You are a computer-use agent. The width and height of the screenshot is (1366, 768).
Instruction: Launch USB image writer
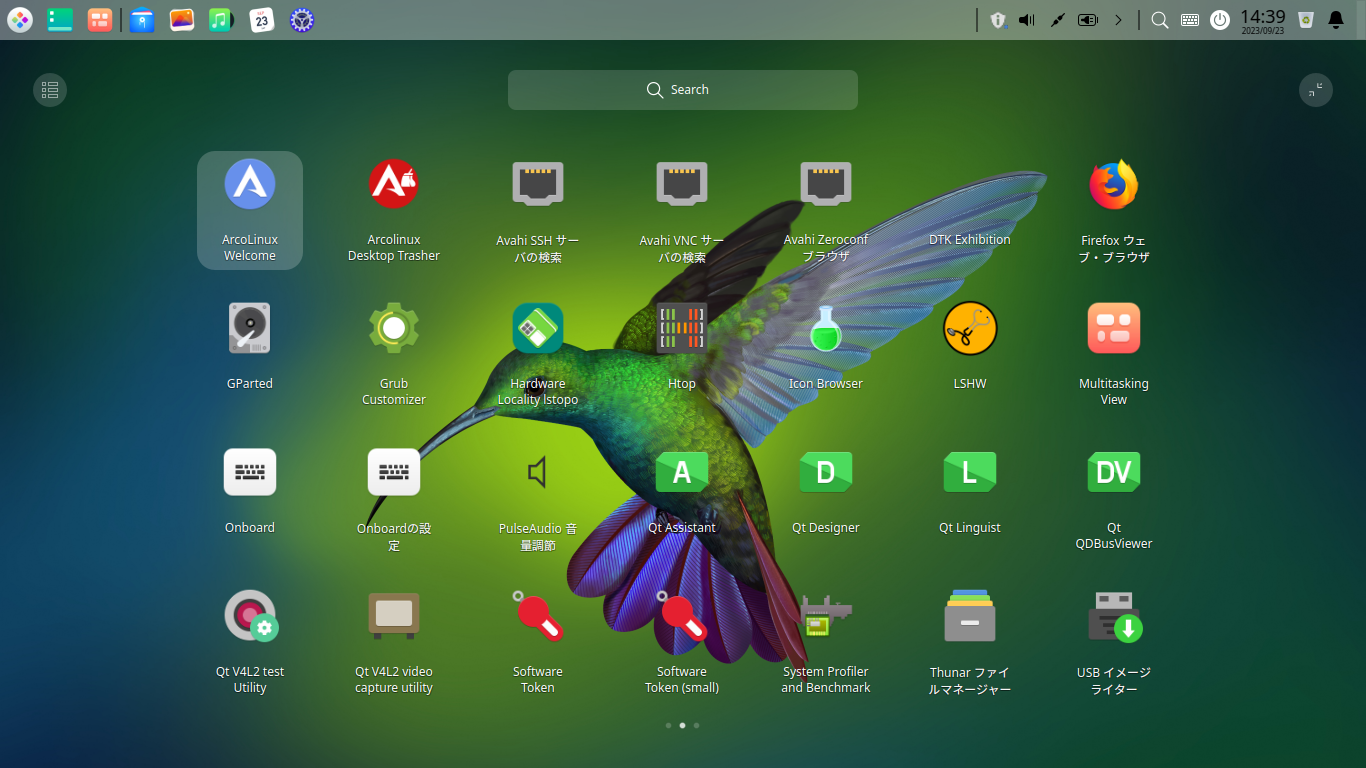[x=1114, y=642]
